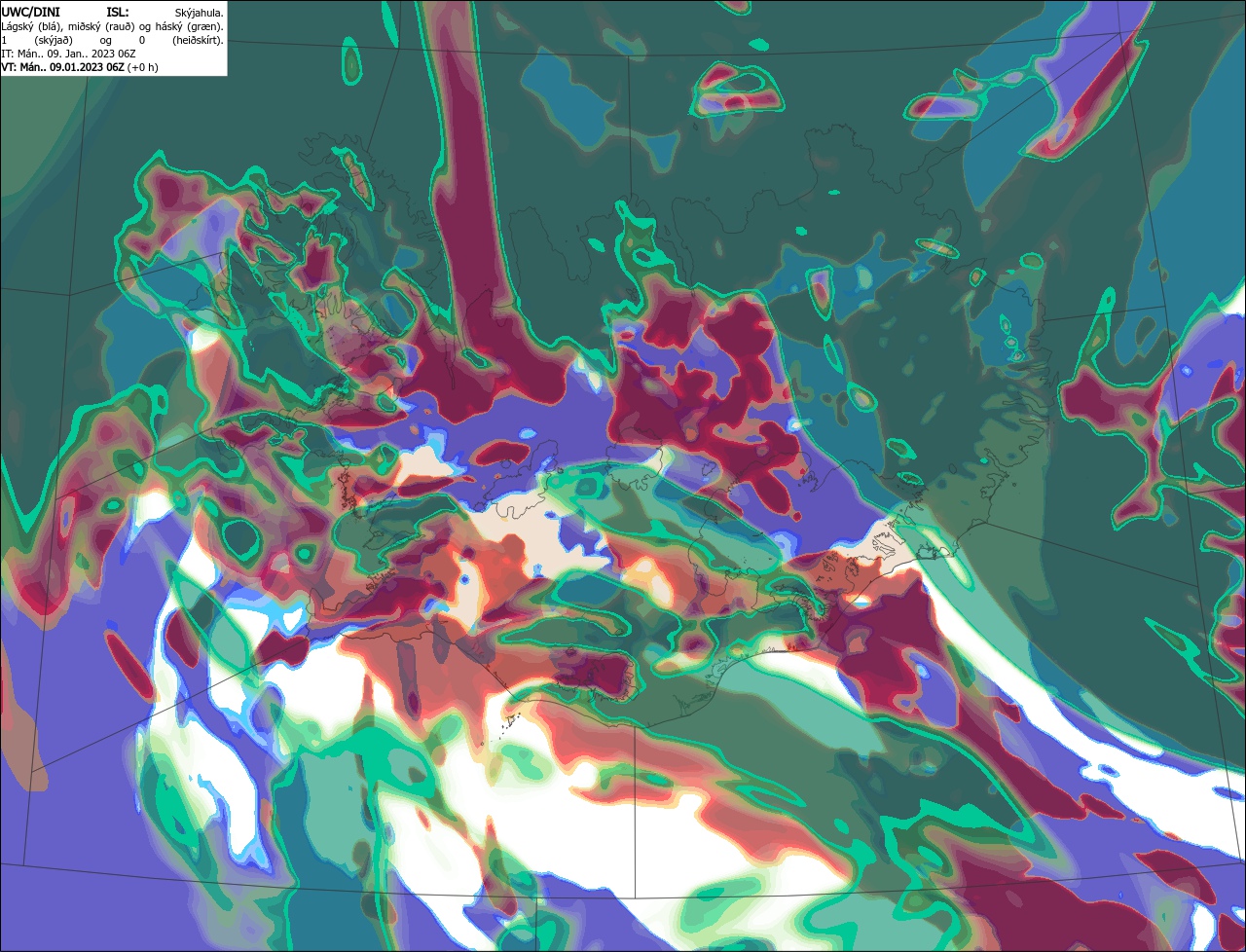Image resolution: width=1246 pixels, height=952 pixels.
Task: Click the 'UWC/DINI' model label
Action: (31, 12)
